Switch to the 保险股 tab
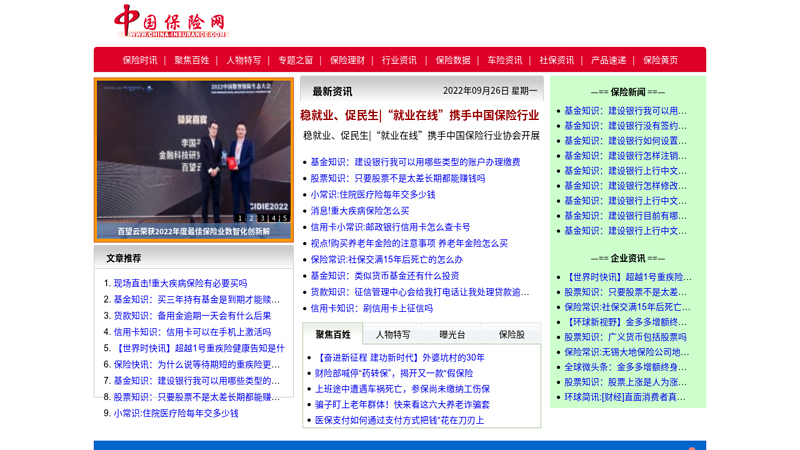The width and height of the screenshot is (800, 450). coord(511,335)
